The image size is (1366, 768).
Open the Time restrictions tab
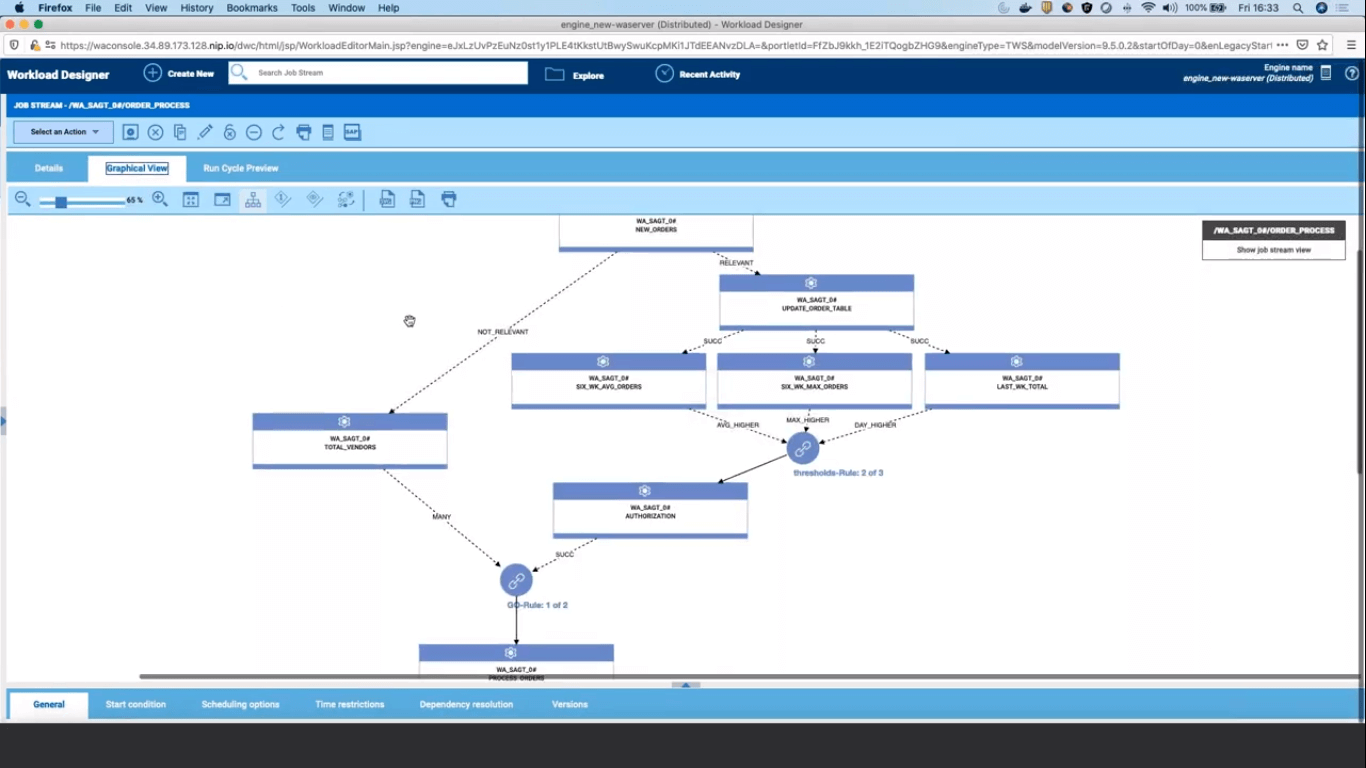point(349,704)
